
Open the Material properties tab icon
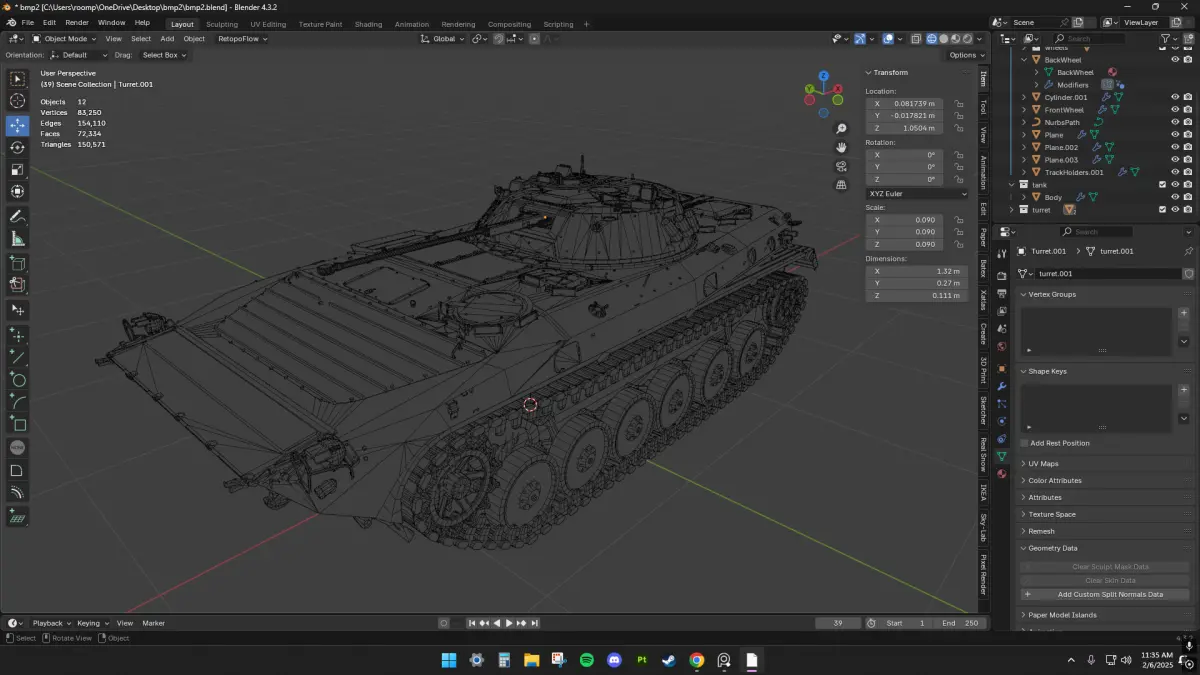click(1002, 474)
